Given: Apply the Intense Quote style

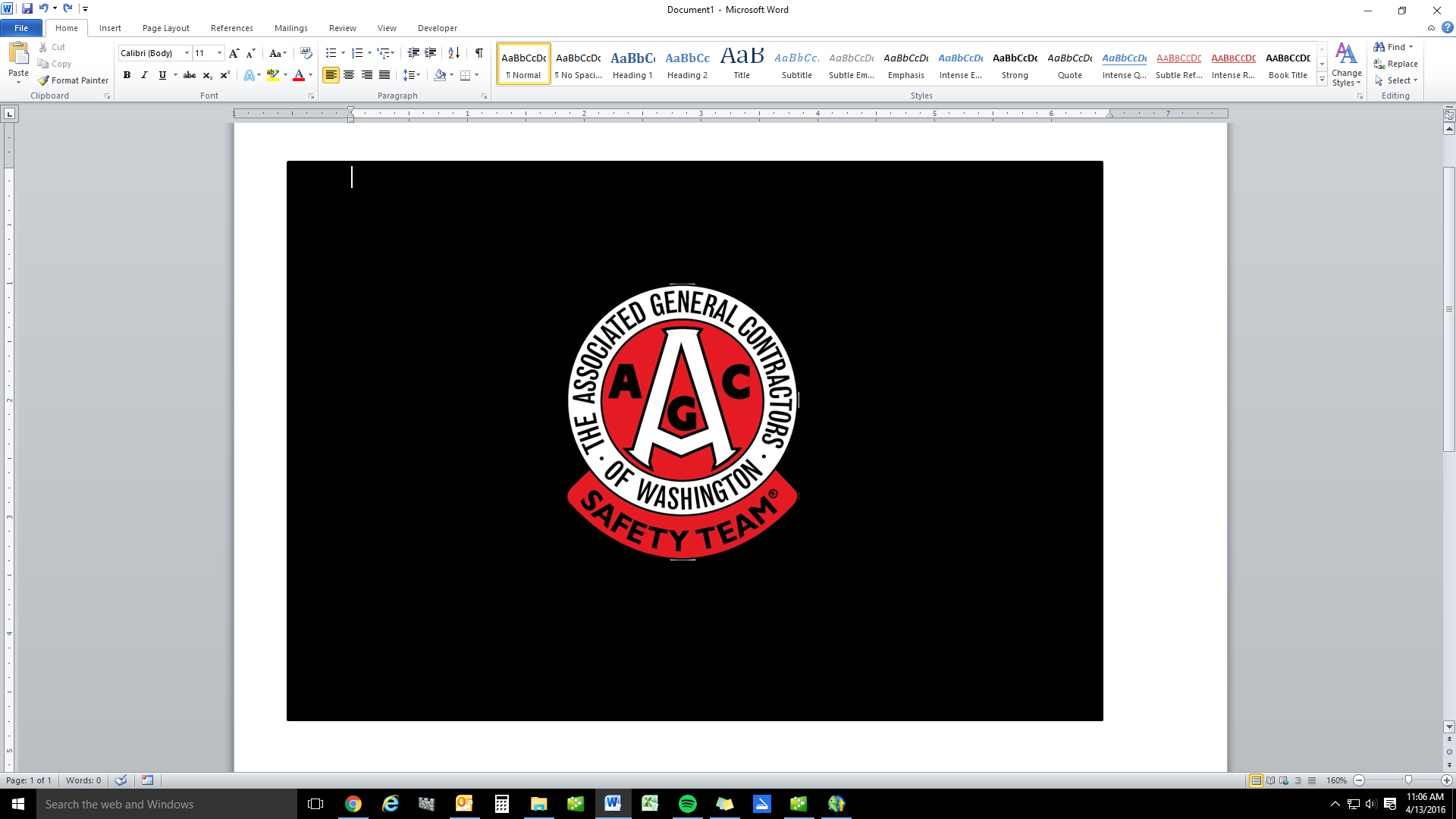Looking at the screenshot, I should click(1124, 64).
